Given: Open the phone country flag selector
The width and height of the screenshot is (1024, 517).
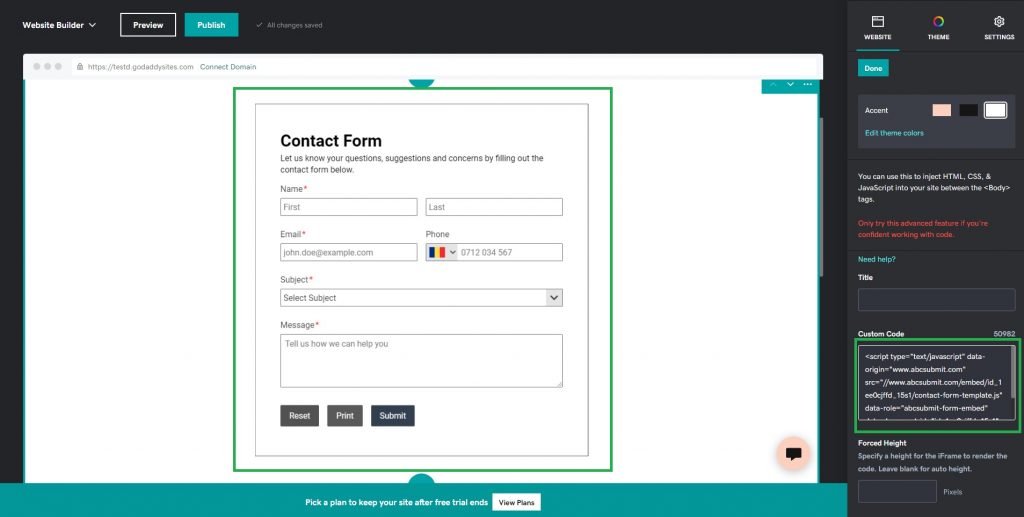Looking at the screenshot, I should pyautogui.click(x=441, y=252).
